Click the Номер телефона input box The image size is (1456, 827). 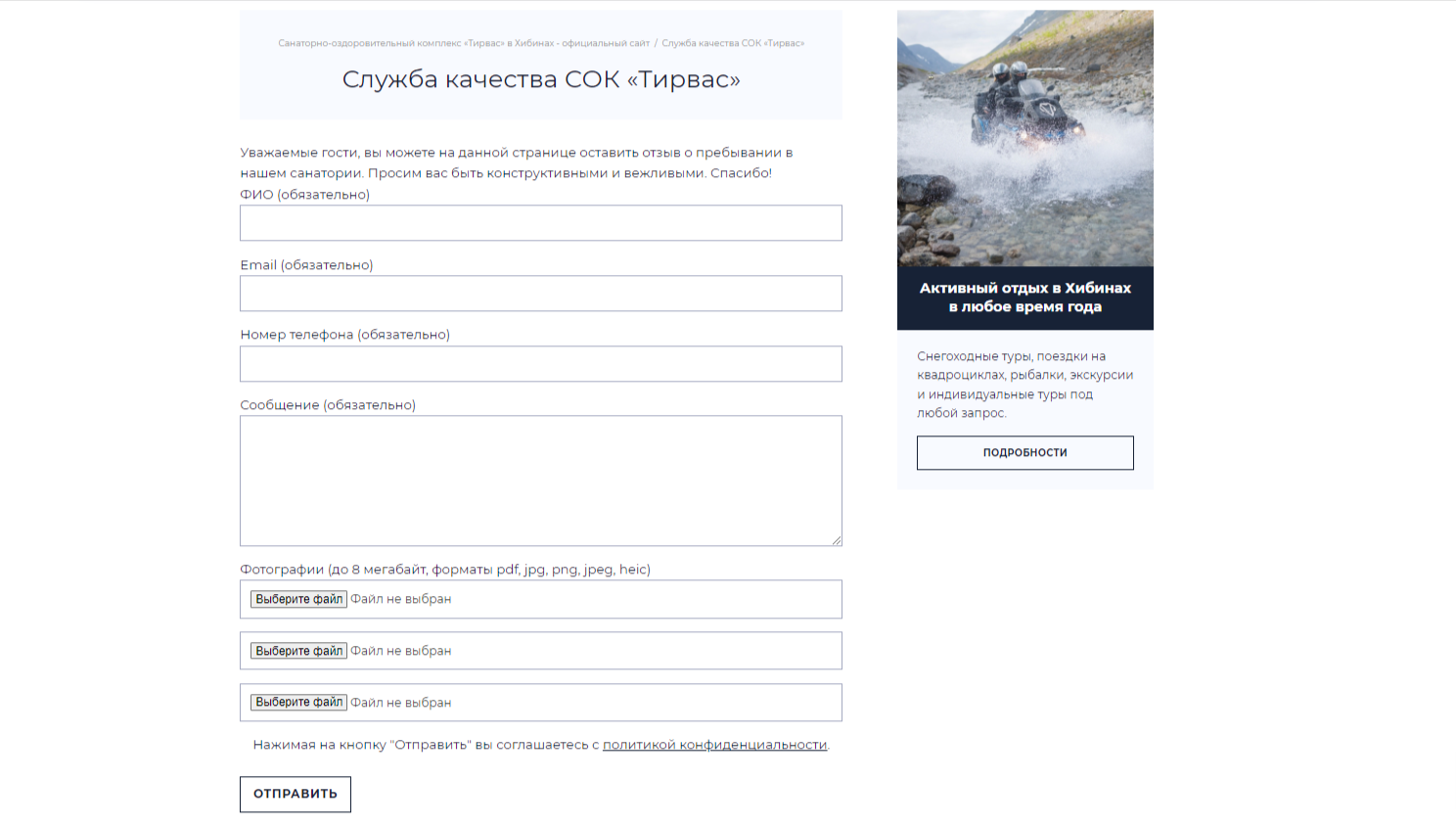[x=540, y=364]
